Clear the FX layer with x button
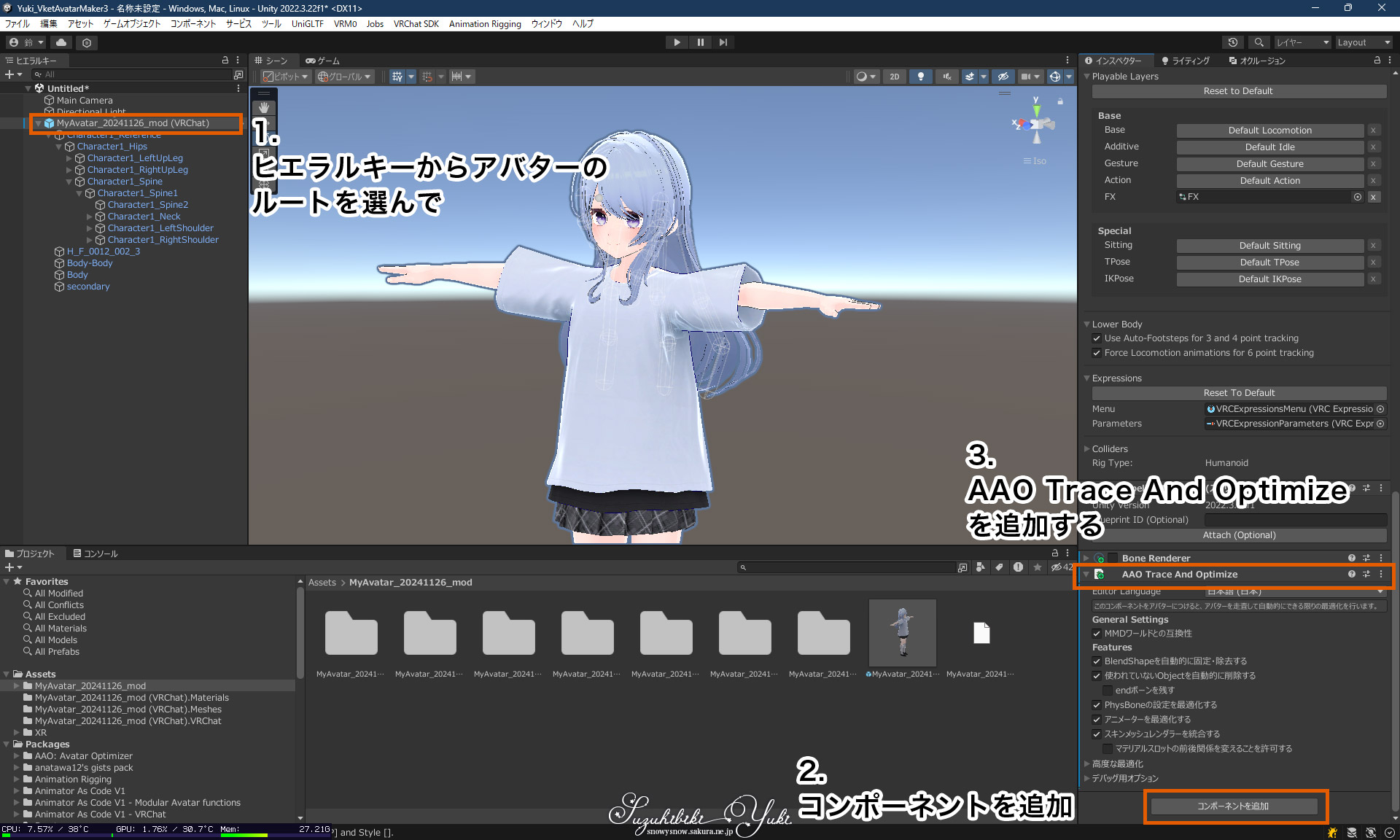This screenshot has height=840, width=1400. [x=1373, y=197]
